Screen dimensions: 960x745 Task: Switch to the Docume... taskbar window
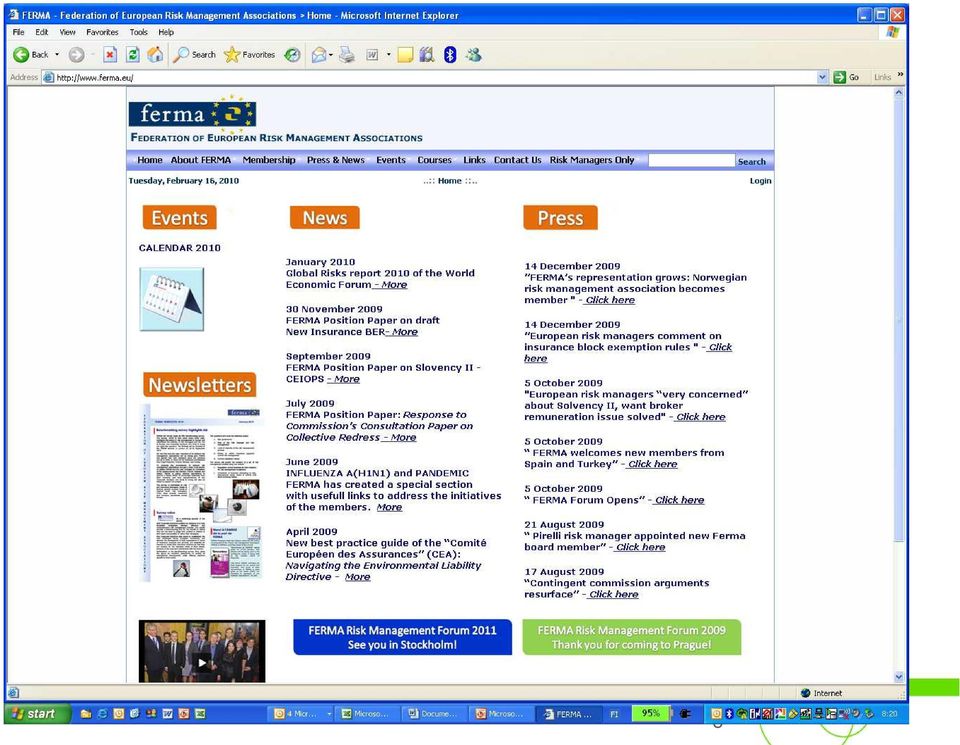pyautogui.click(x=433, y=714)
